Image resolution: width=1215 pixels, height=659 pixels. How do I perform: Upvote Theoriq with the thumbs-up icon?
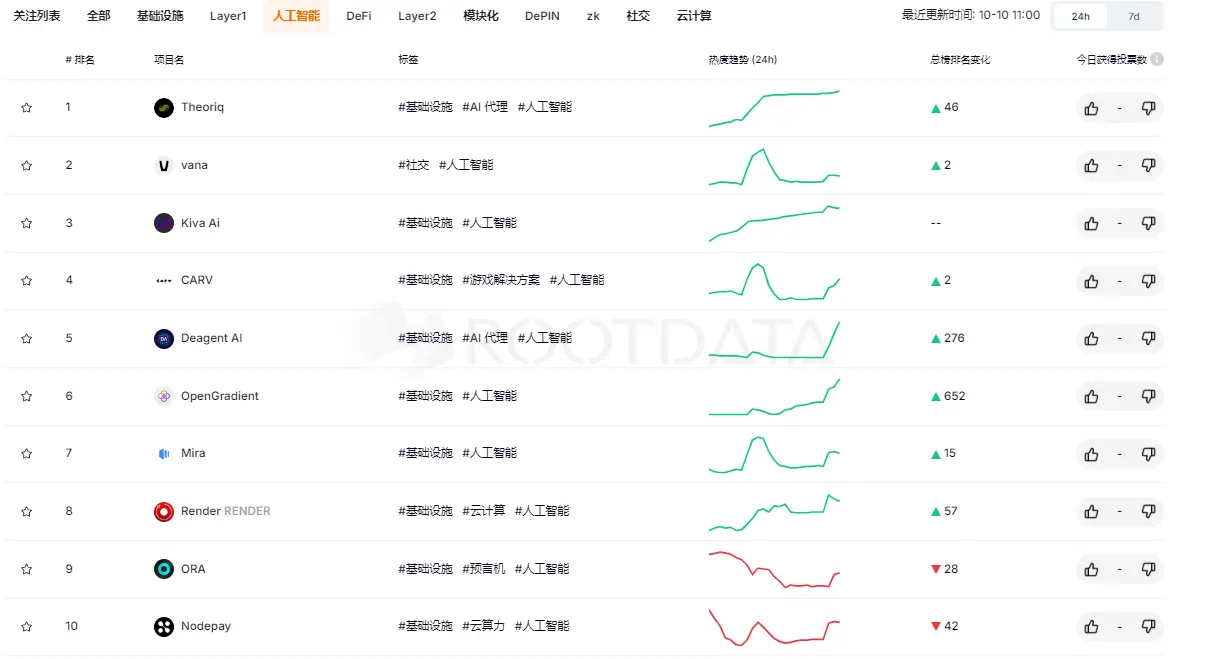coord(1091,108)
